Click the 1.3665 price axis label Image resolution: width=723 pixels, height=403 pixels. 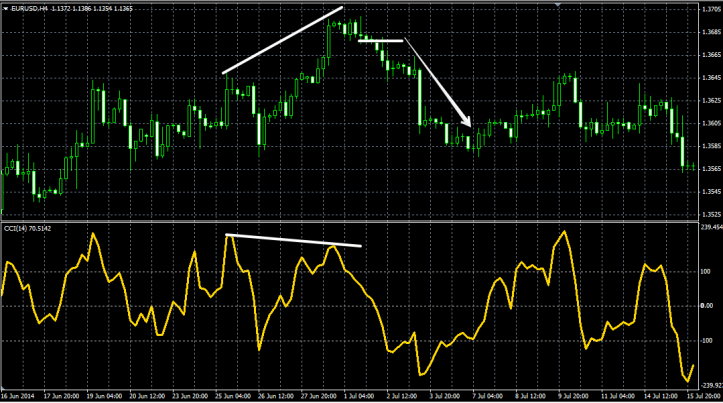pyautogui.click(x=711, y=55)
